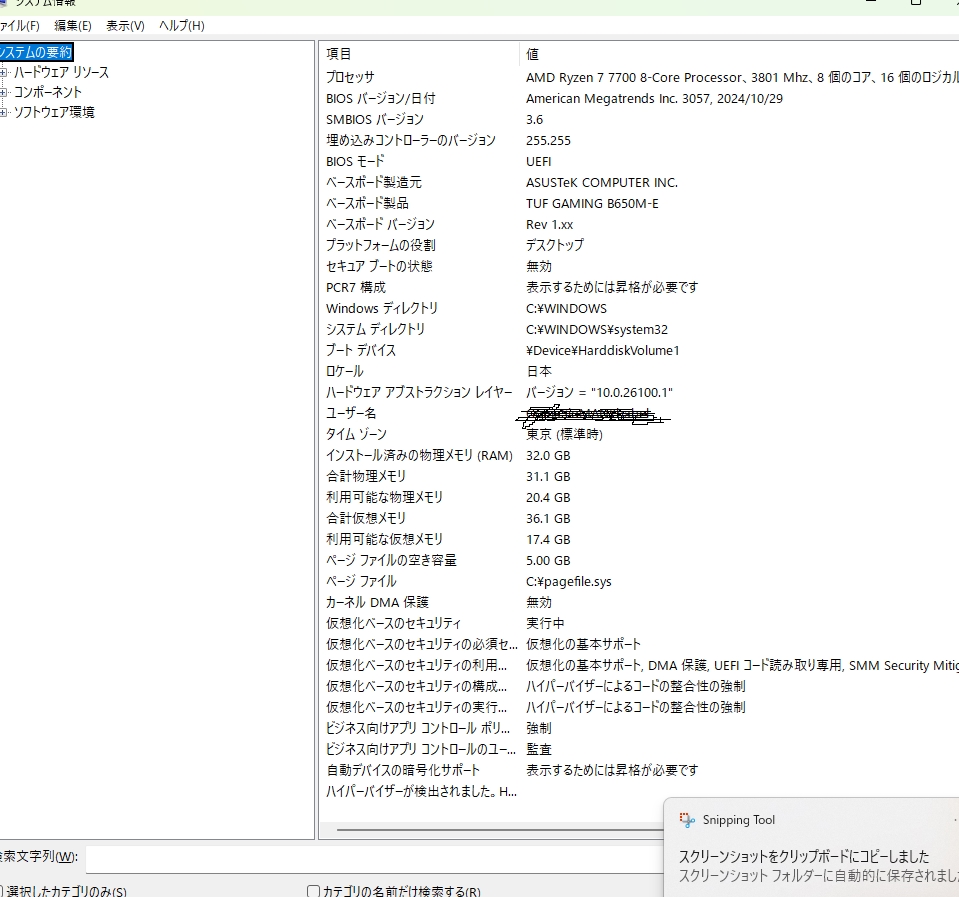The image size is (959, 897).
Task: Open the 表示(V) menu
Action: (x=125, y=26)
